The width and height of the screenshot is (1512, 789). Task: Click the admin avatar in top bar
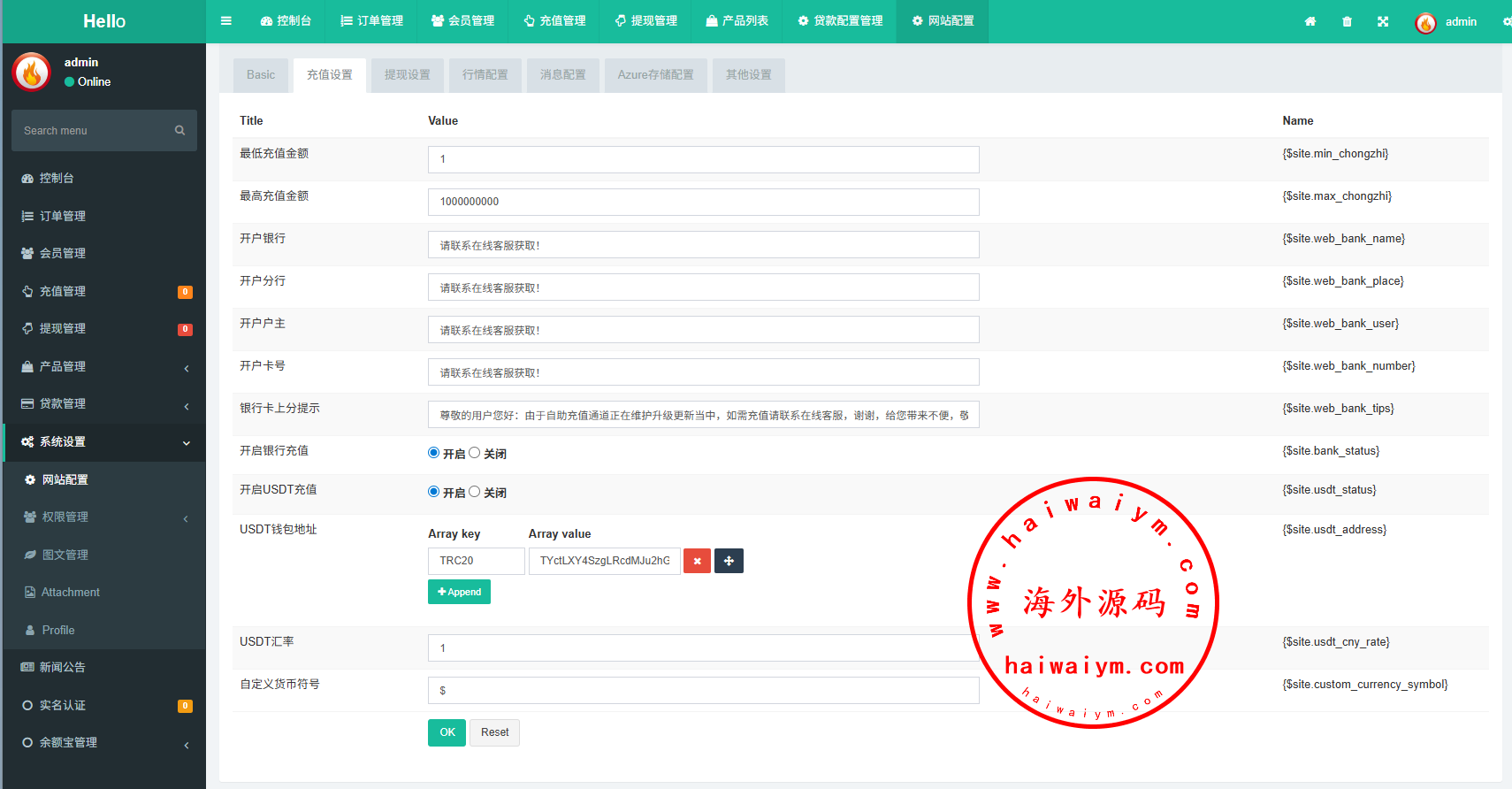coord(1425,22)
